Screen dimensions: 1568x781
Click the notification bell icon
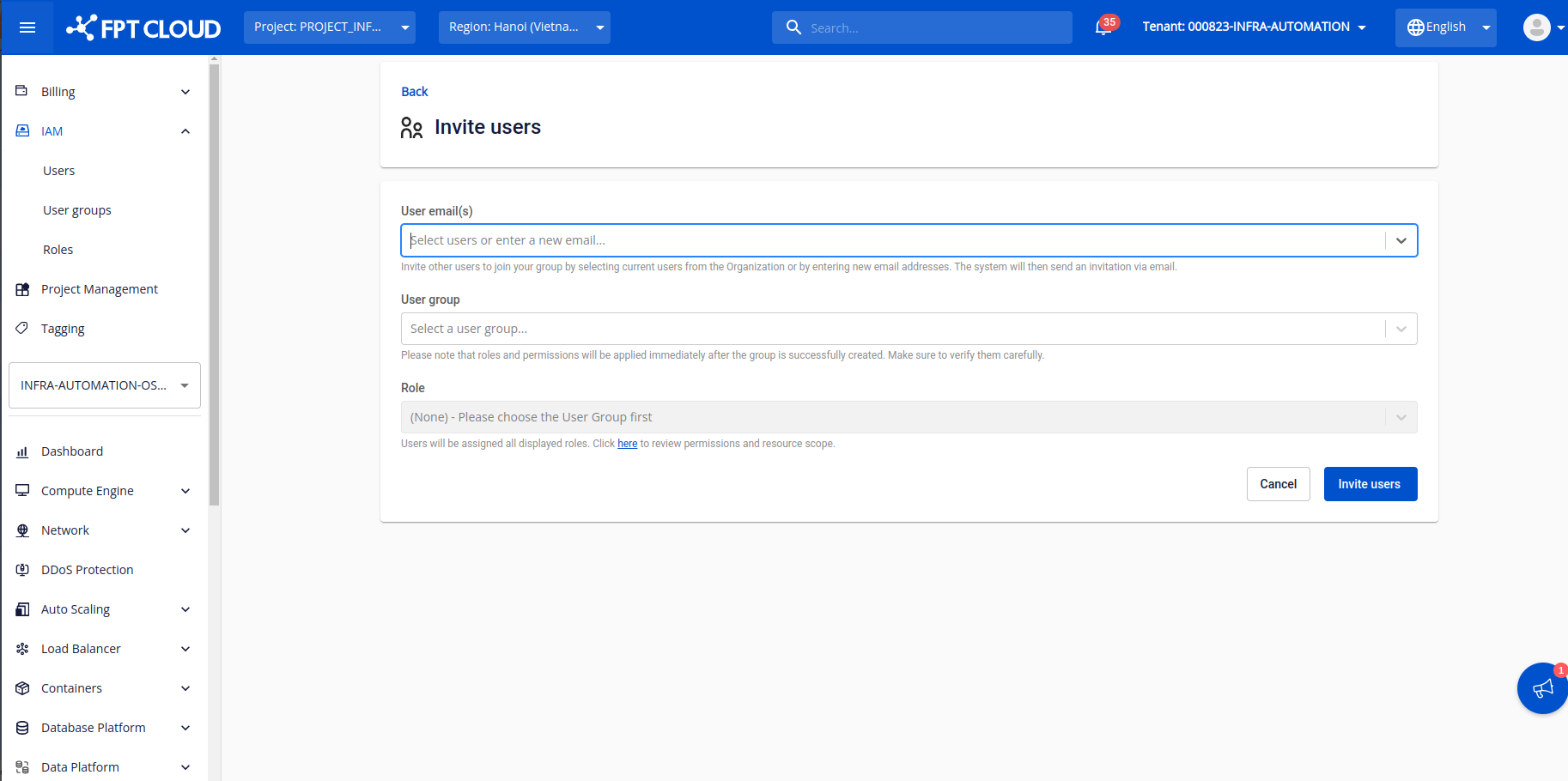pos(1103,27)
